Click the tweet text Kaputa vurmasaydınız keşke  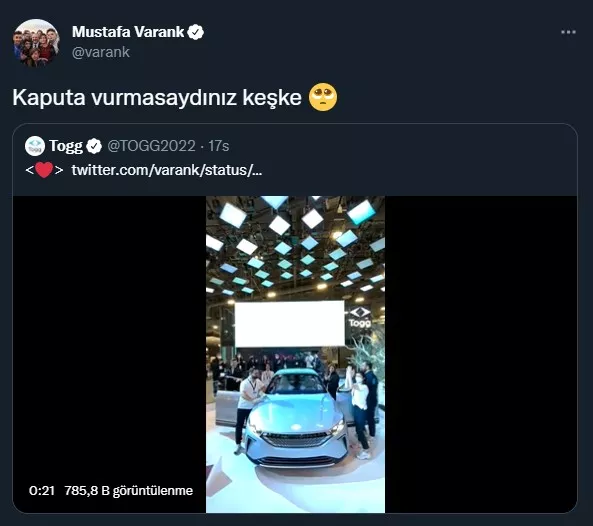157,98
